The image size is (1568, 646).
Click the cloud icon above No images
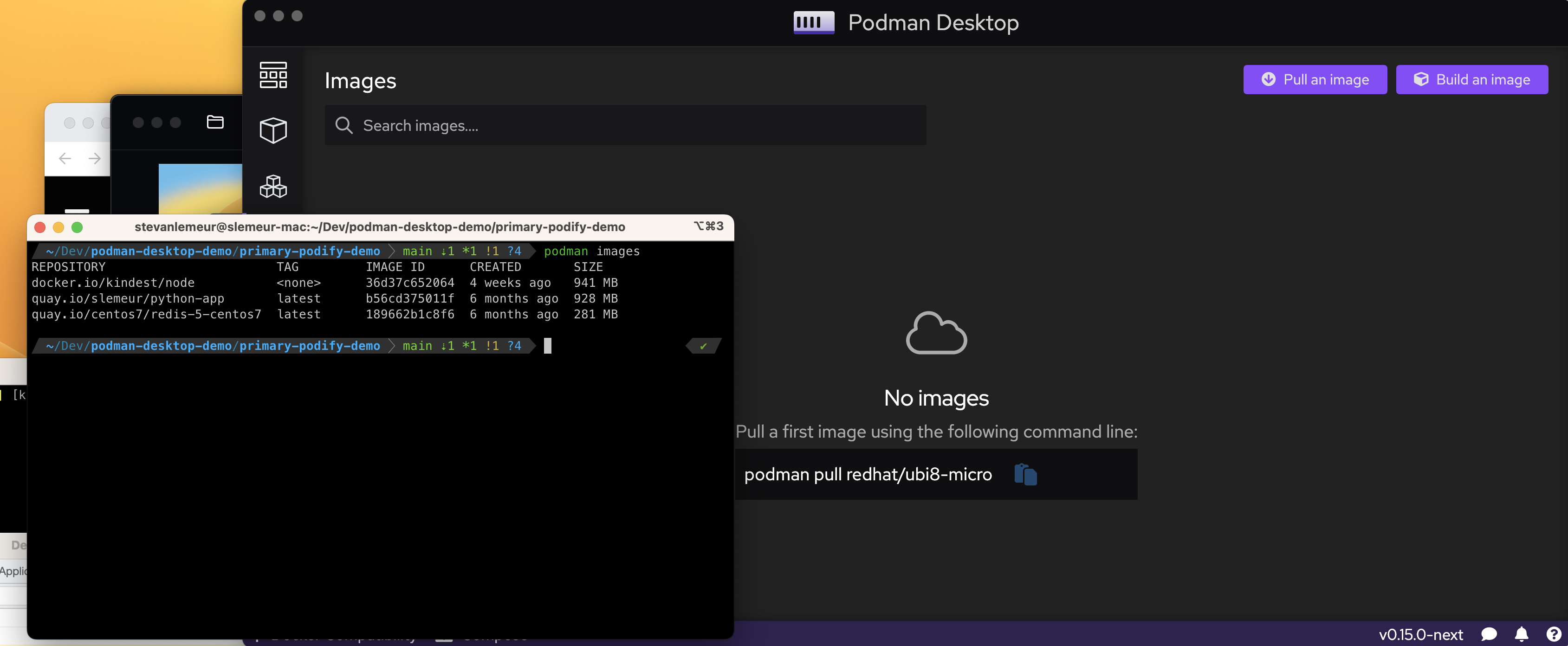pyautogui.click(x=936, y=333)
